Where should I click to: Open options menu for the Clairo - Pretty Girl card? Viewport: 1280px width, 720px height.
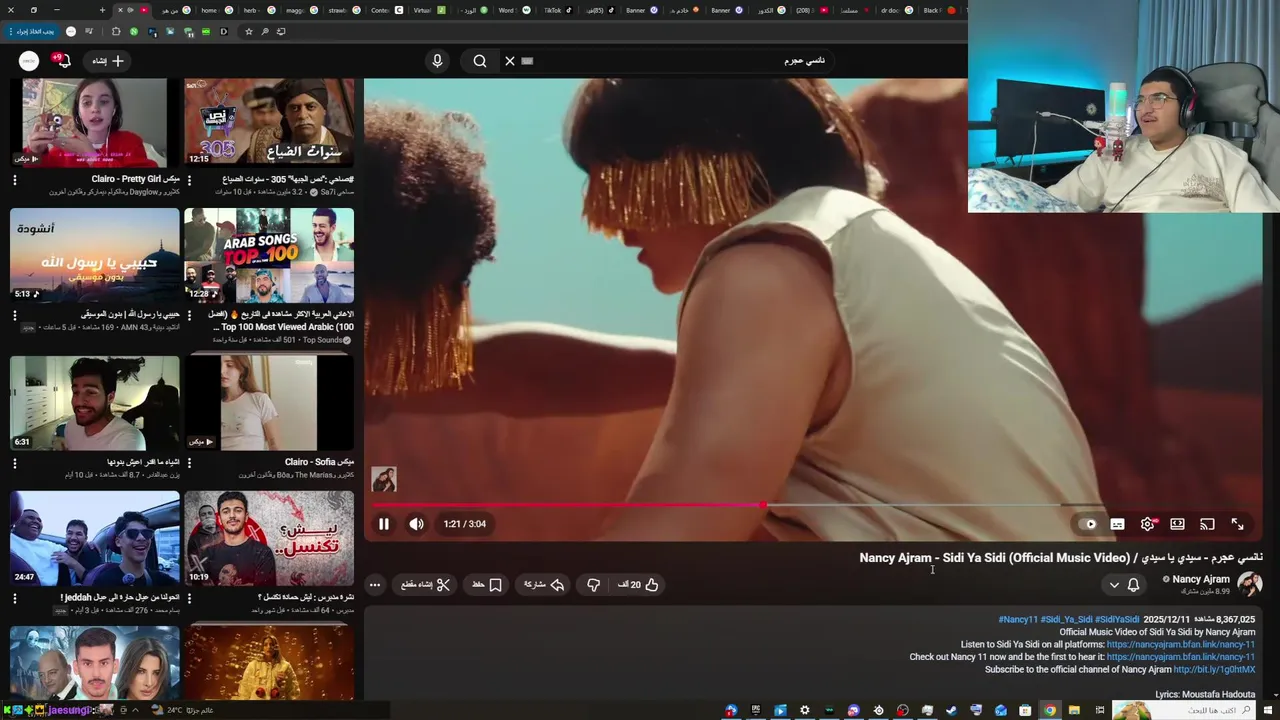point(15,180)
